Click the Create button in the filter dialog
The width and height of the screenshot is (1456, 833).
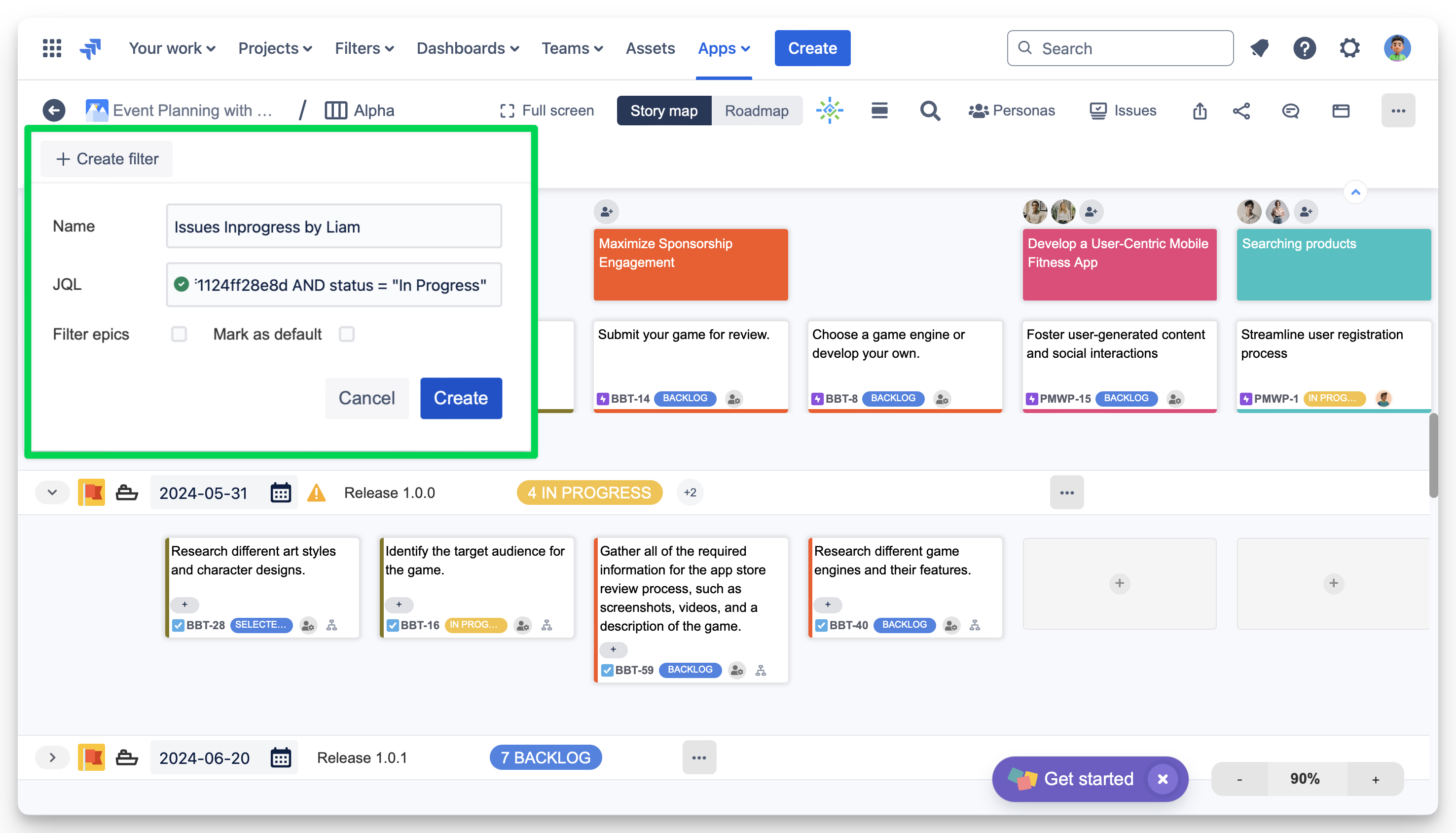pyautogui.click(x=461, y=398)
